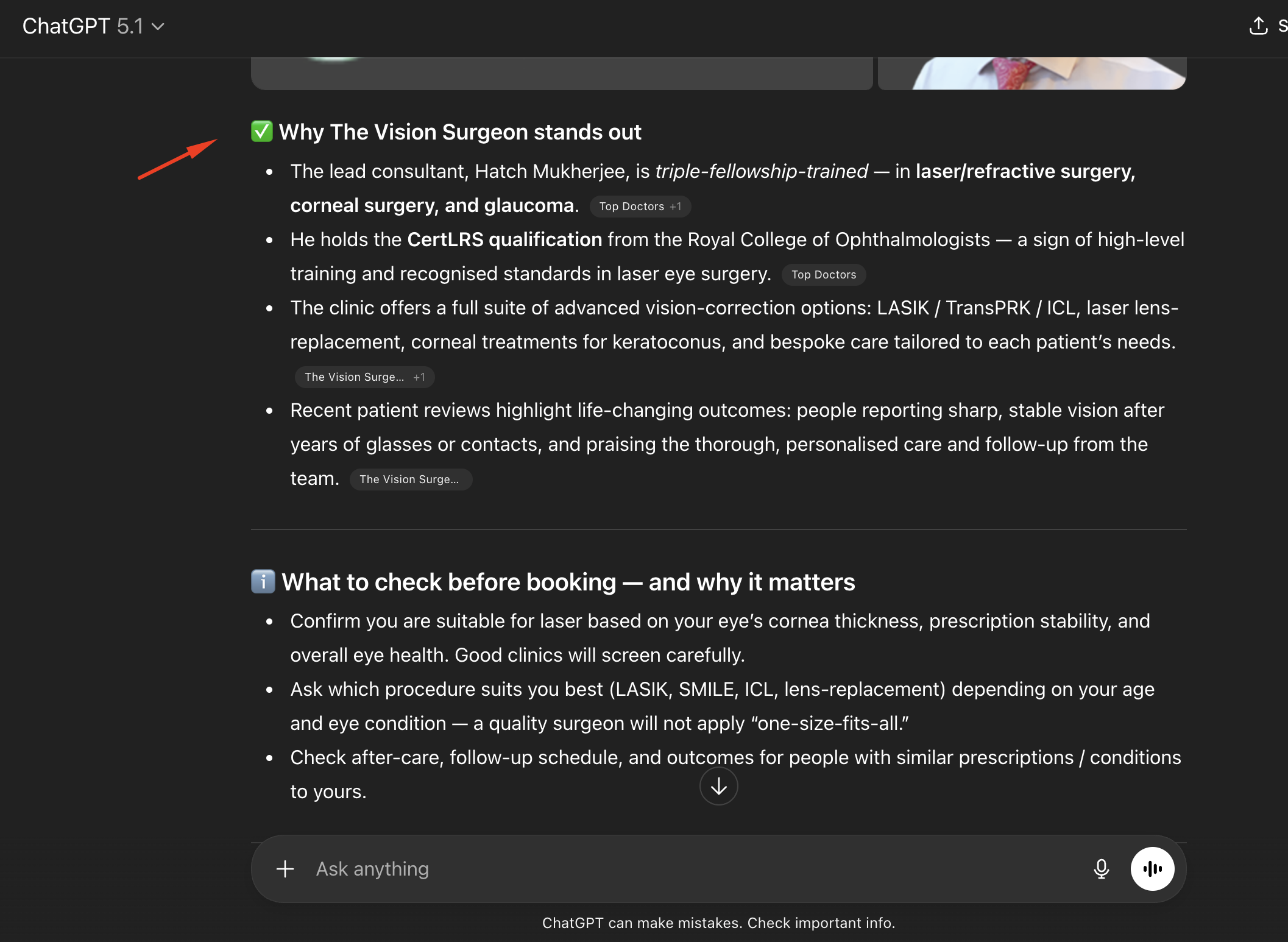Click the 'ChatGPT can make mistakes' disclaimer text
The image size is (1288, 942).
(718, 923)
